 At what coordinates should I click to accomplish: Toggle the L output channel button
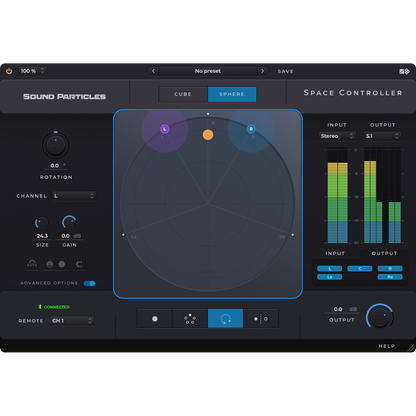(x=329, y=269)
